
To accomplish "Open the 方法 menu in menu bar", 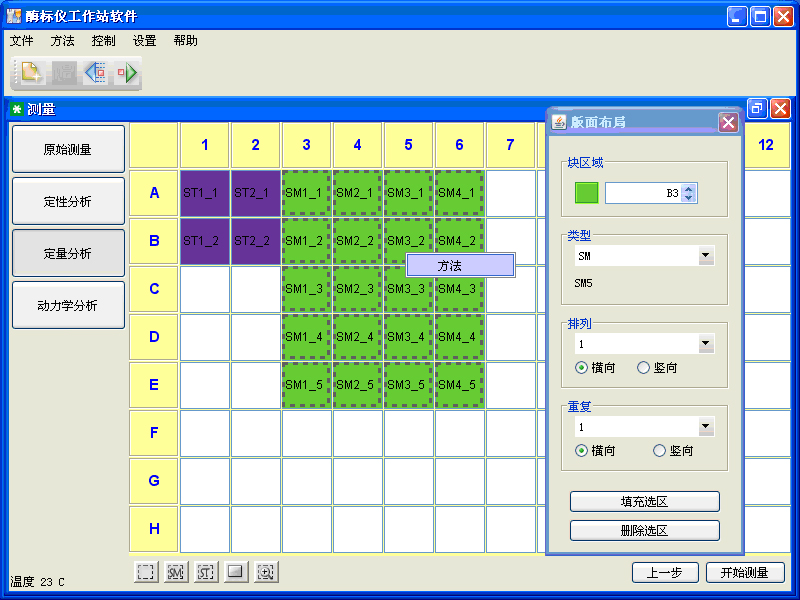I will [x=62, y=41].
